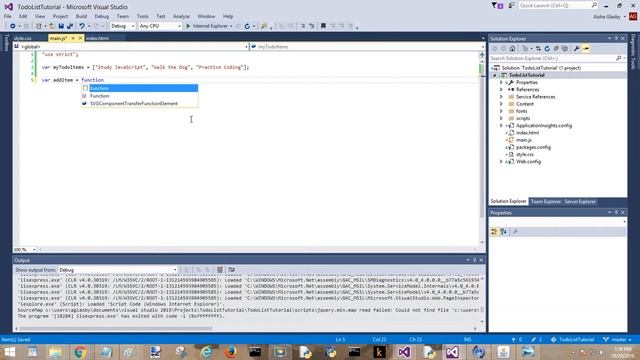Select index.html in Solution Explorer
640x360 pixels.
527,133
